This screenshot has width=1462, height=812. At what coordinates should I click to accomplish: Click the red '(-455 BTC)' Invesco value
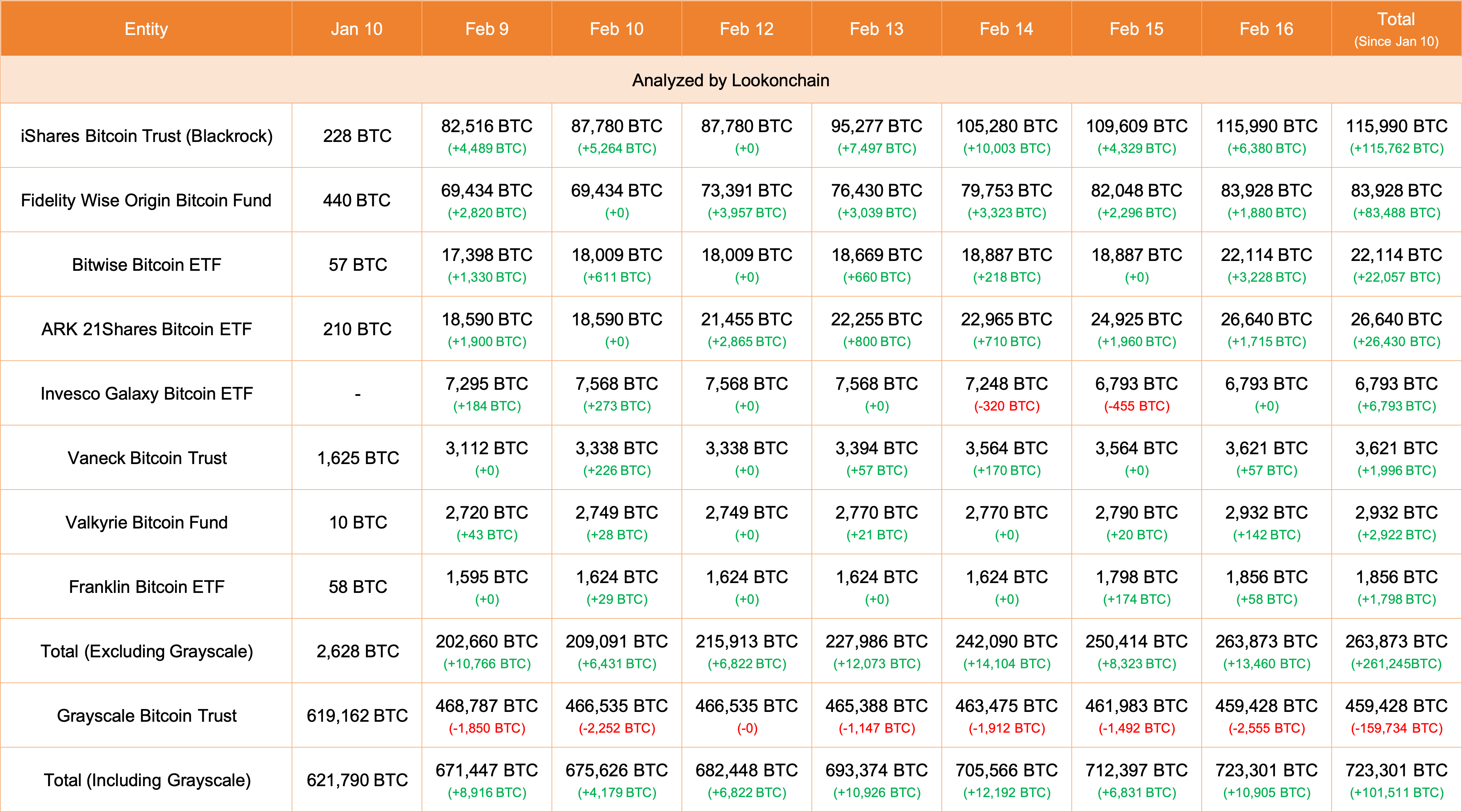click(x=1137, y=406)
